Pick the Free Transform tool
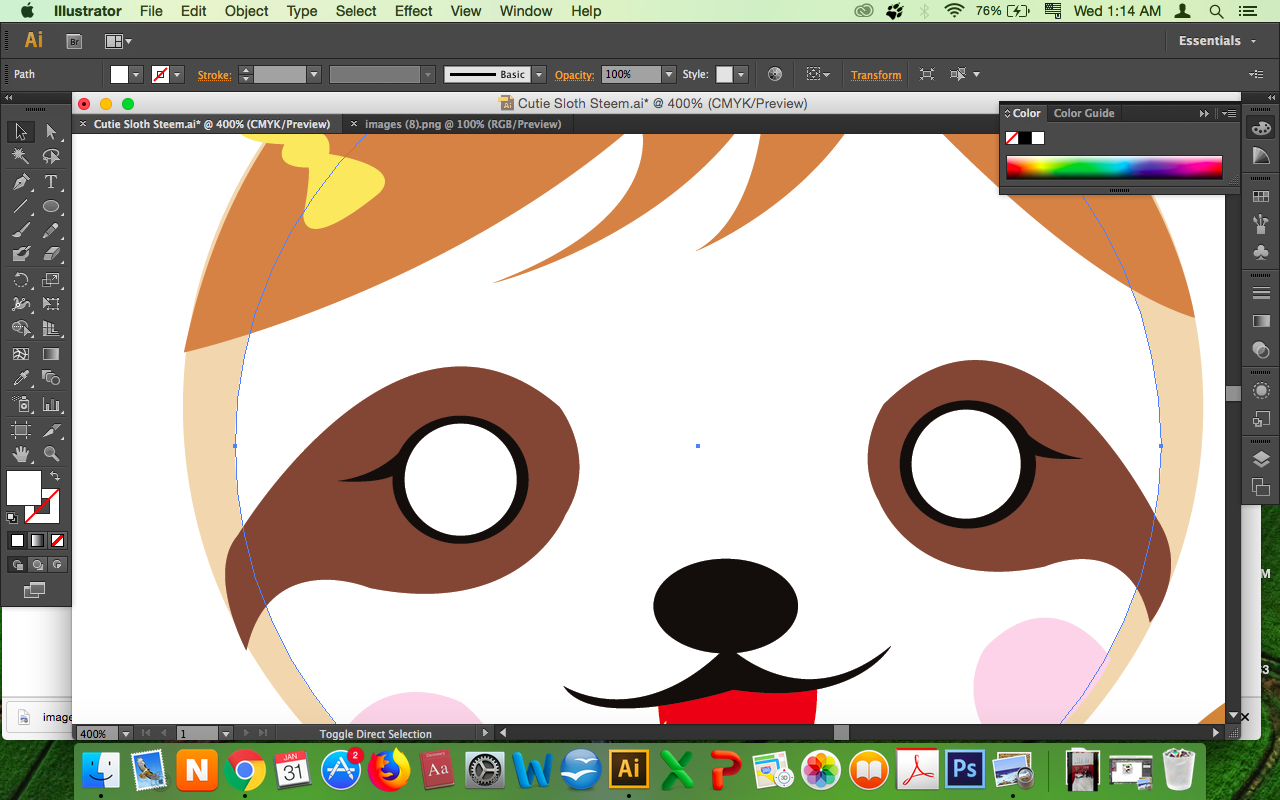 [51, 305]
